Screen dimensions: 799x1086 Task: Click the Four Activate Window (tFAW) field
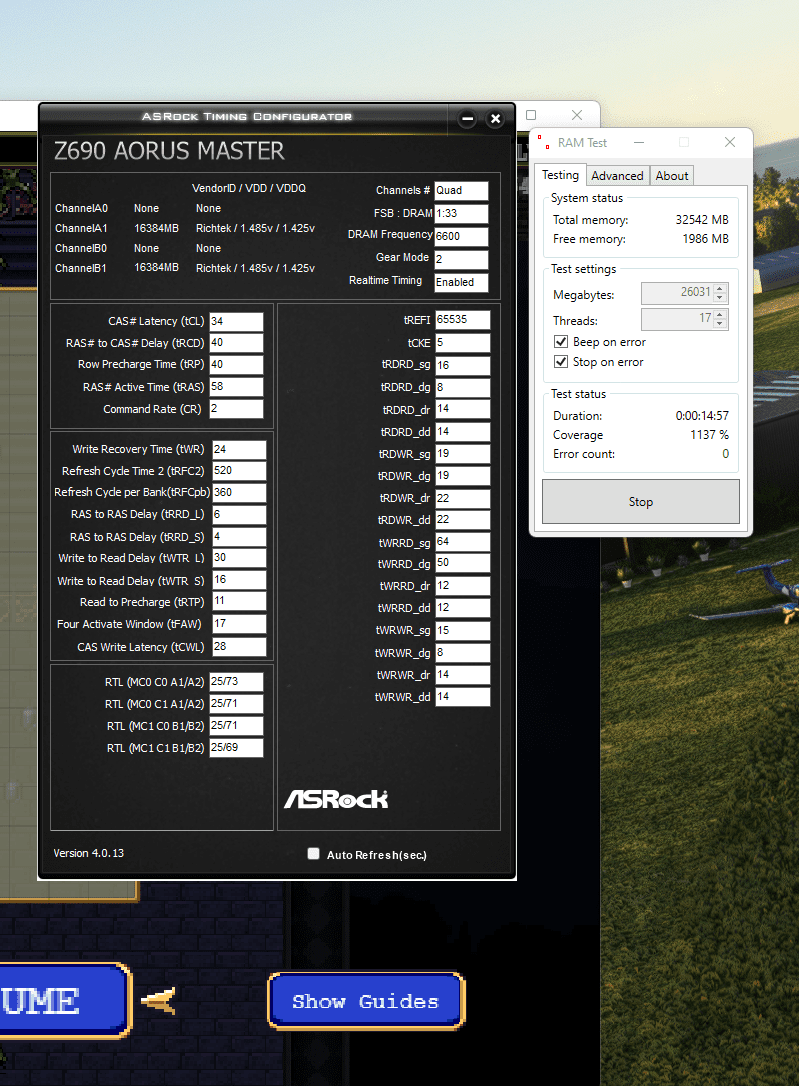tap(239, 624)
